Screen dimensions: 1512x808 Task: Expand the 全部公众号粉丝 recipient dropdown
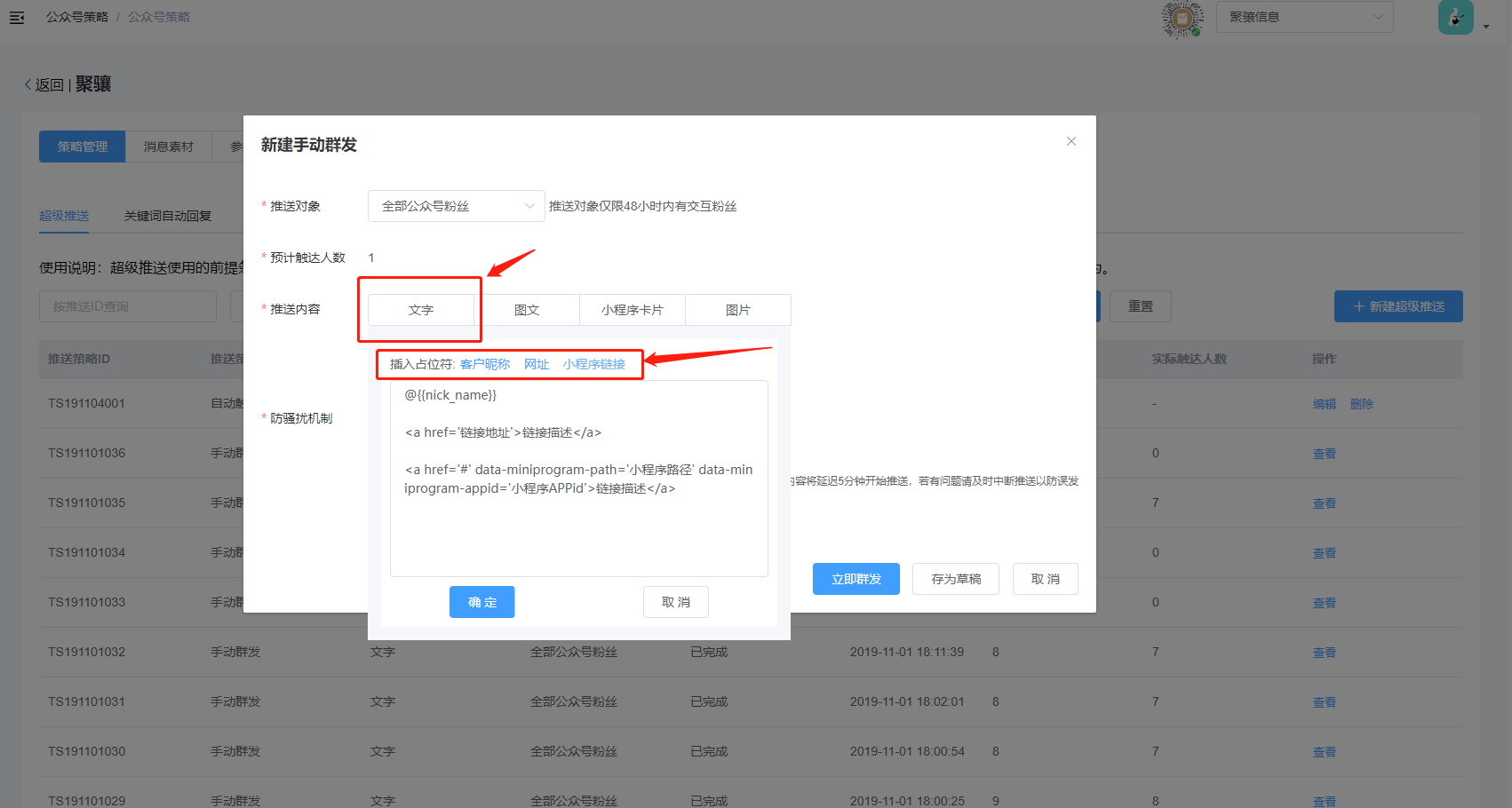click(456, 206)
